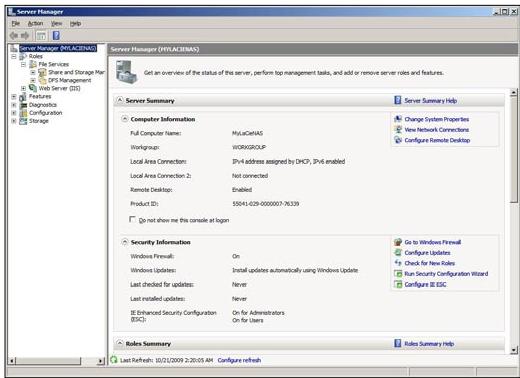Open the File menu
This screenshot has height=378, width=520.
click(x=16, y=23)
